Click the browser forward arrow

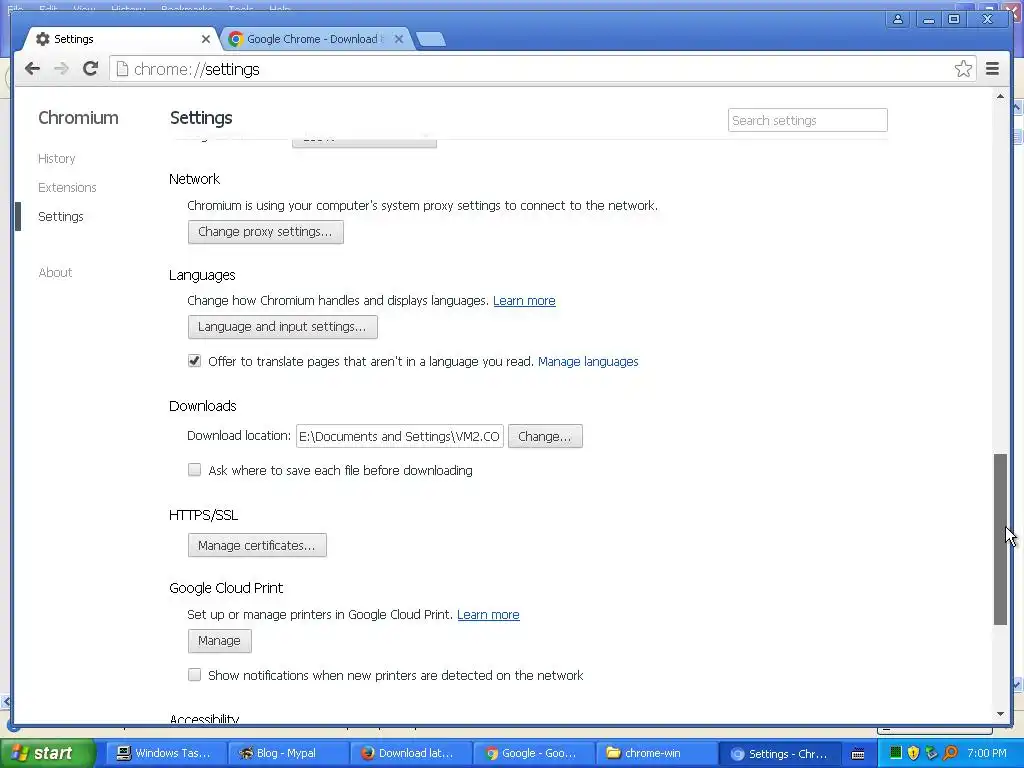tap(61, 69)
